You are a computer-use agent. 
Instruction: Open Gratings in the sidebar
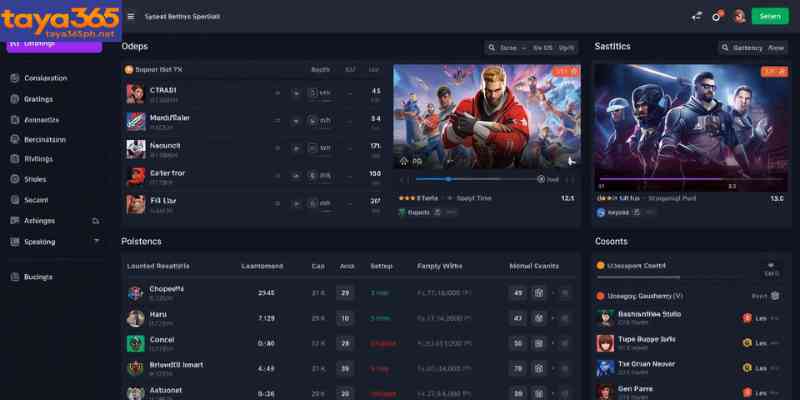click(x=31, y=99)
